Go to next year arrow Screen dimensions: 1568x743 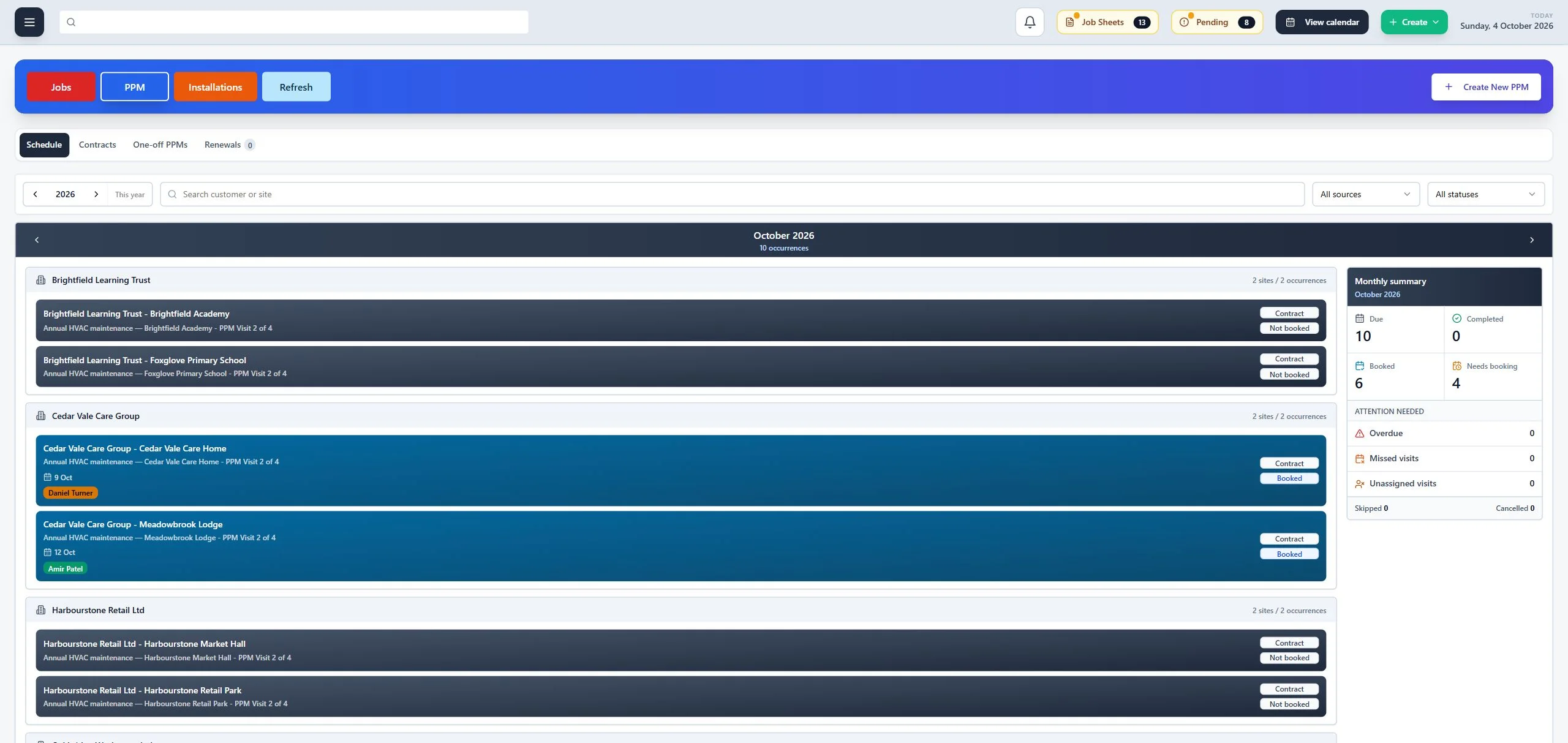click(96, 194)
